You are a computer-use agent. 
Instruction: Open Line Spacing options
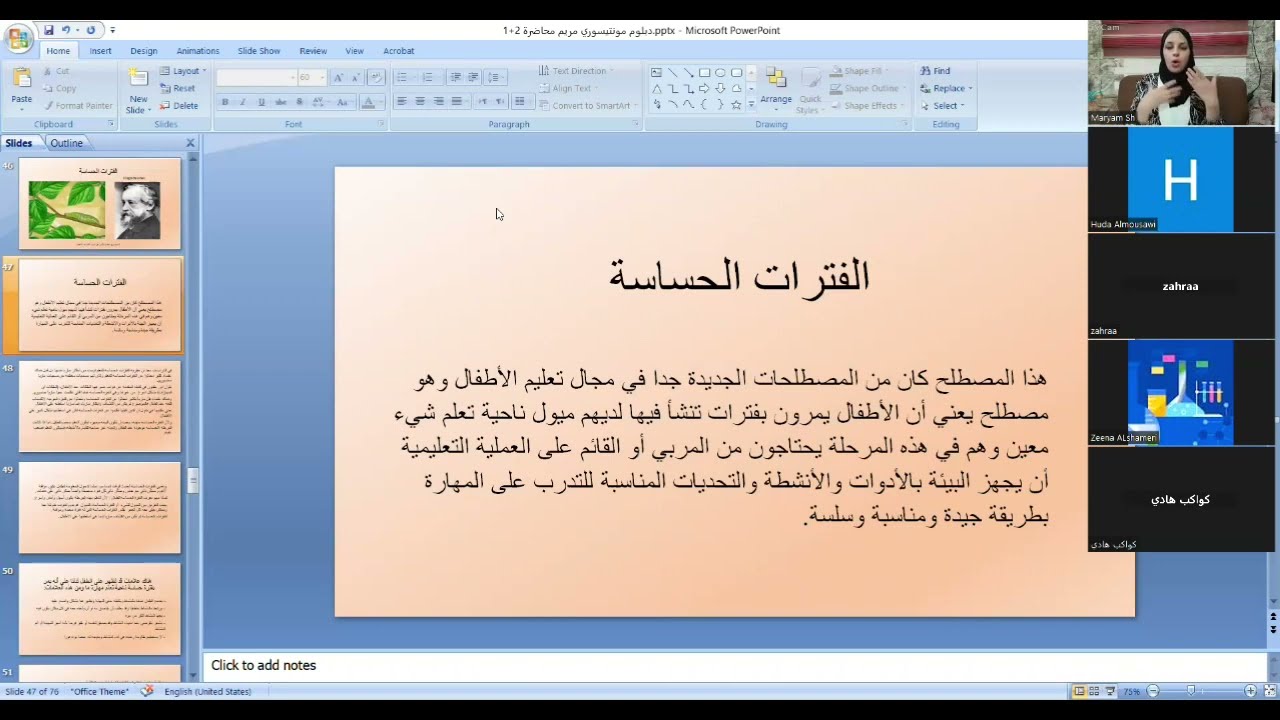(495, 77)
